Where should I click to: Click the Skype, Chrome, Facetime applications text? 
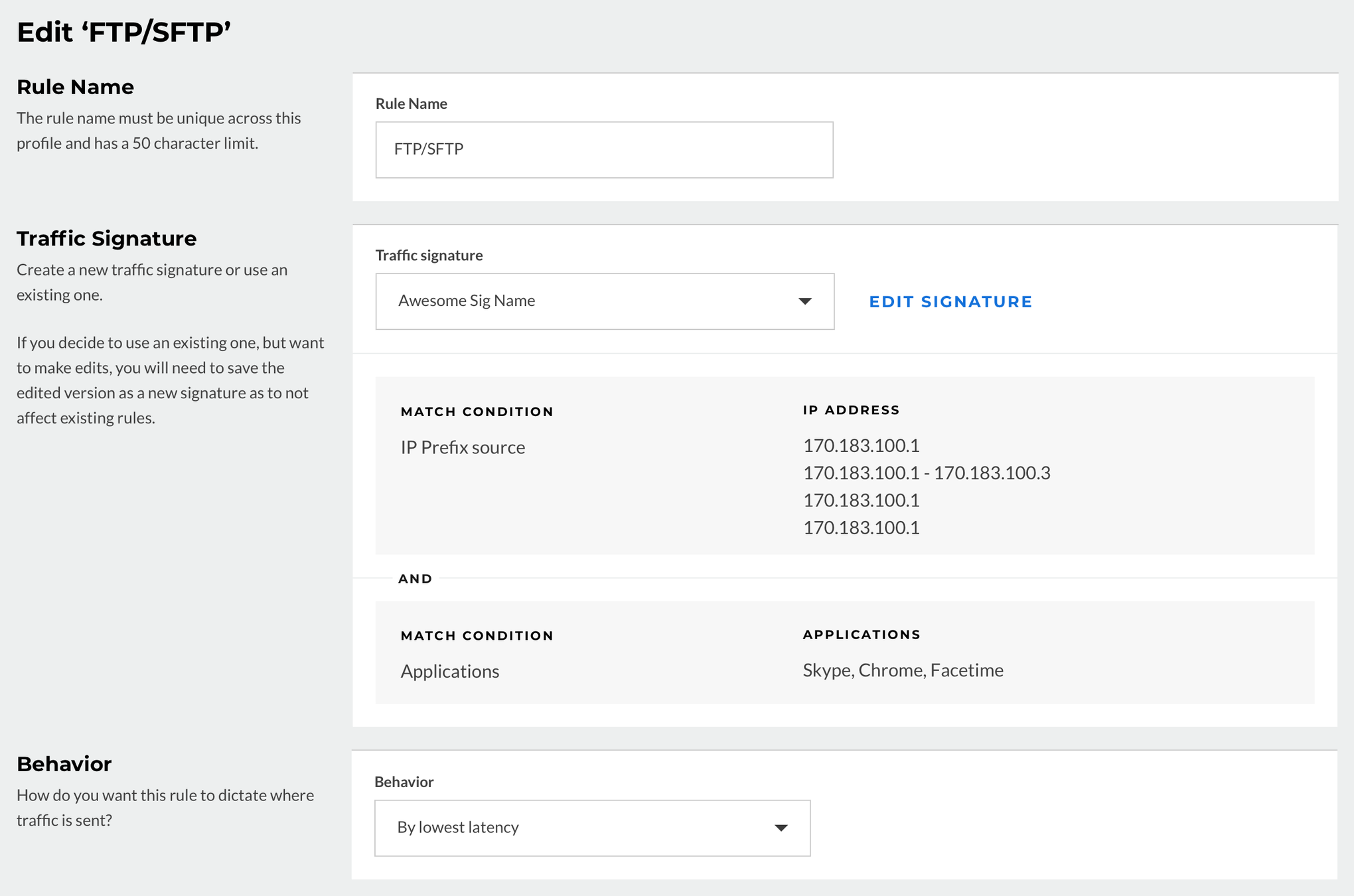click(903, 670)
